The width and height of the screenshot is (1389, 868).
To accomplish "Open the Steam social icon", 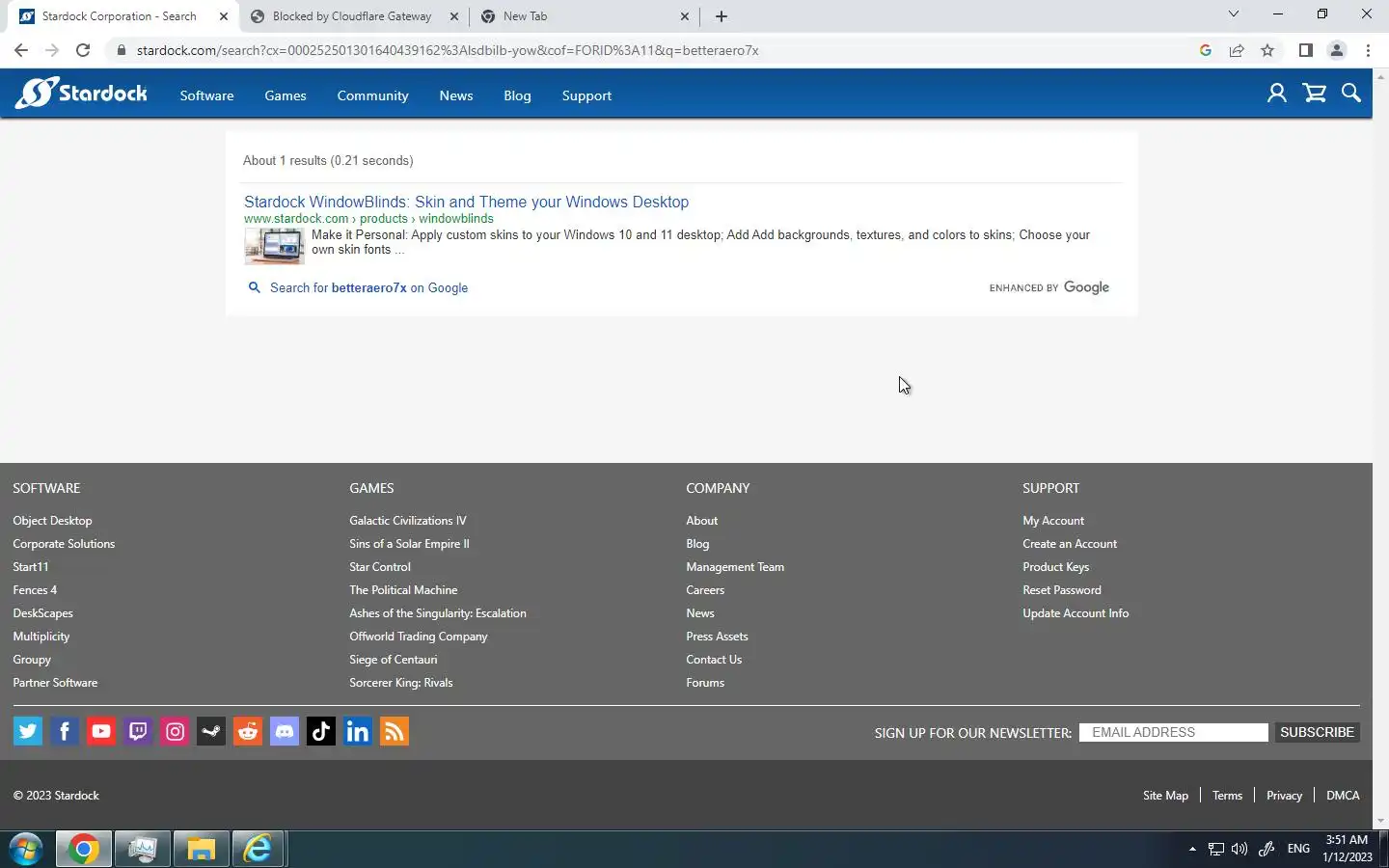I will [211, 731].
